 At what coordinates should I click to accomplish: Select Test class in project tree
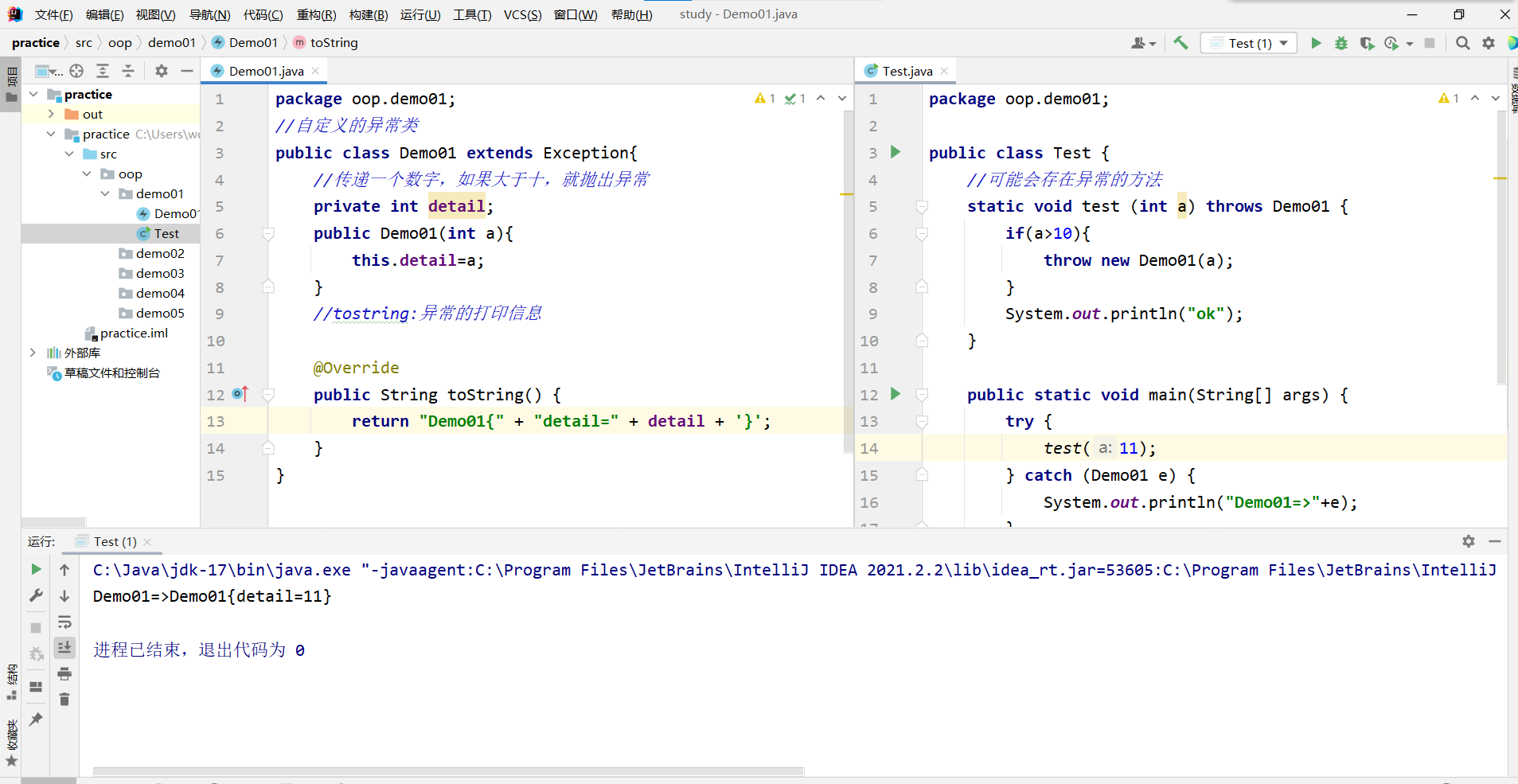166,233
